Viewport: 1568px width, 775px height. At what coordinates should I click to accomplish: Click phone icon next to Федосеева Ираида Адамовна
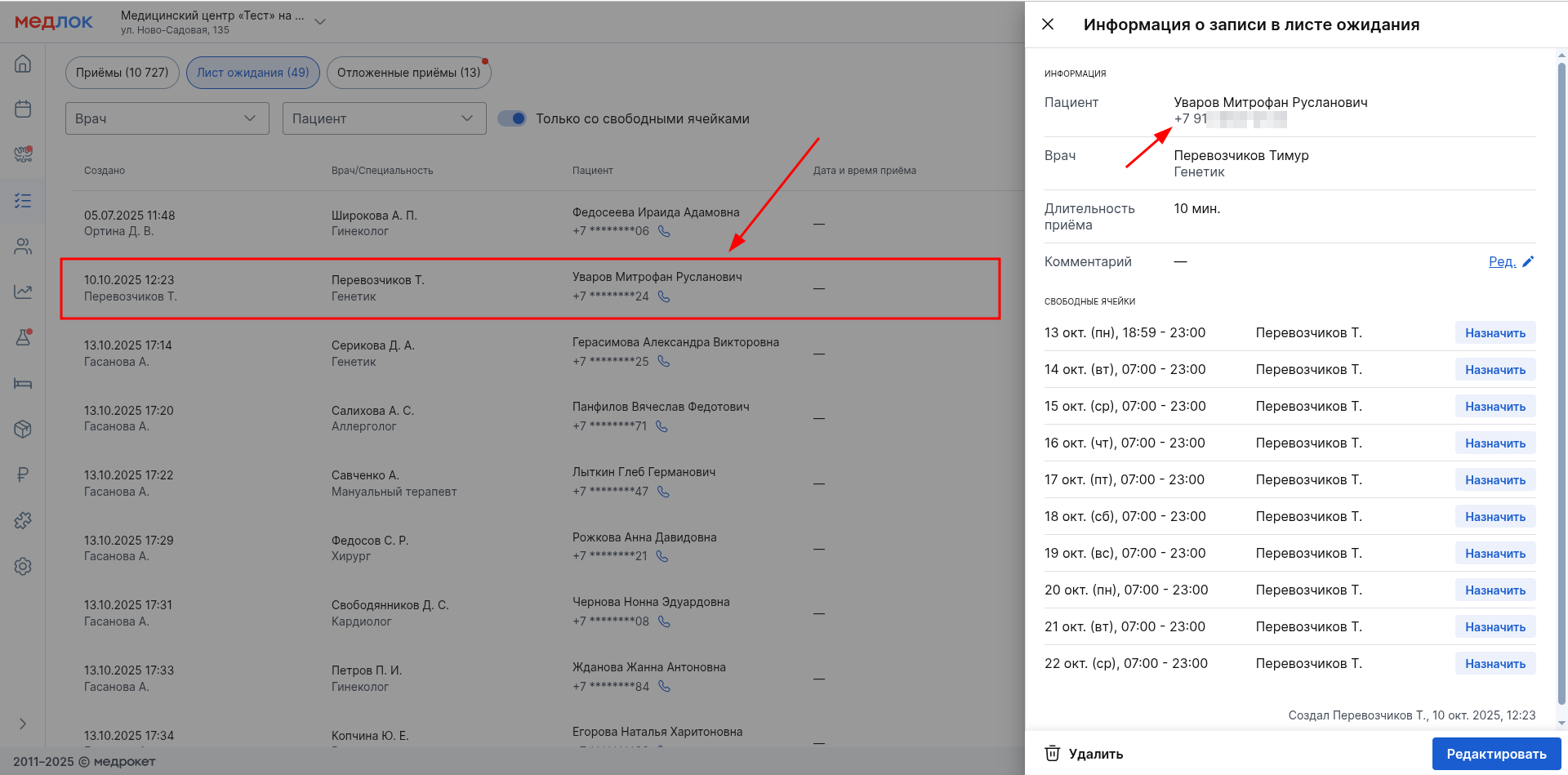pyautogui.click(x=664, y=231)
